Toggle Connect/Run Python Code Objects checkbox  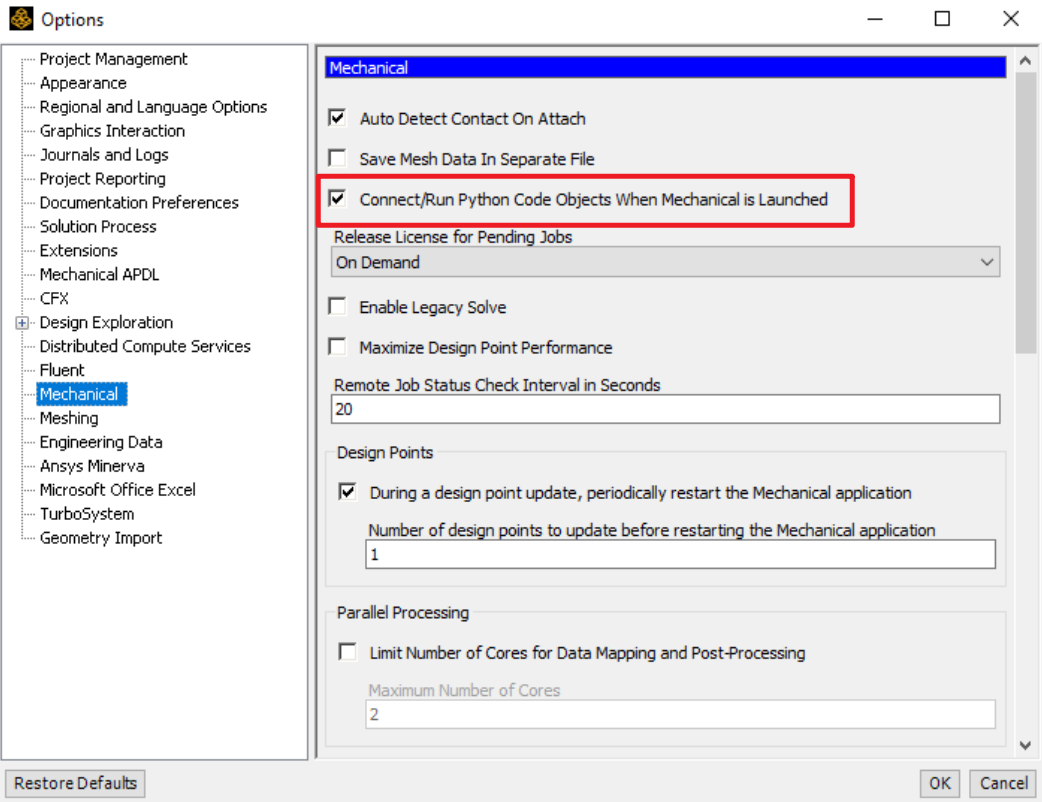[338, 199]
